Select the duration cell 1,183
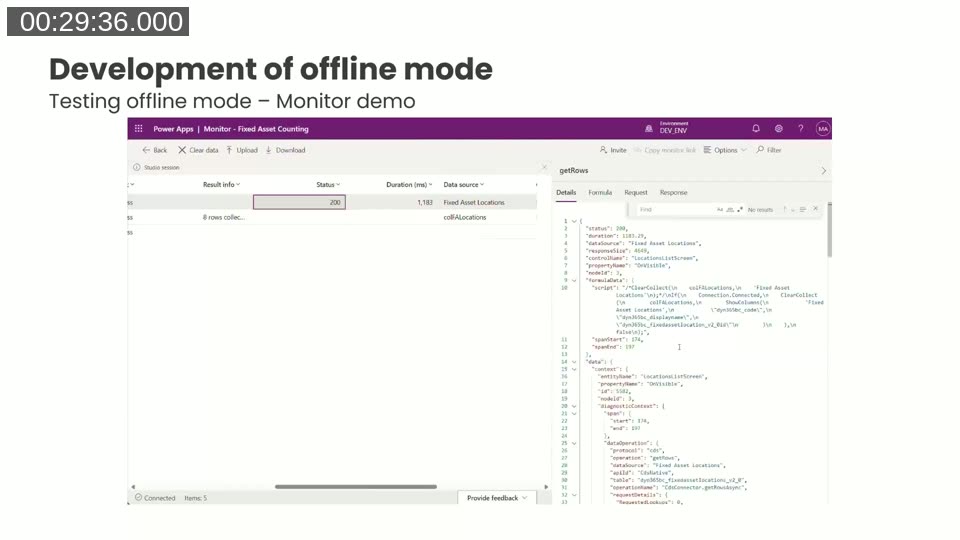Viewport: 960px width, 540px height. [425, 202]
